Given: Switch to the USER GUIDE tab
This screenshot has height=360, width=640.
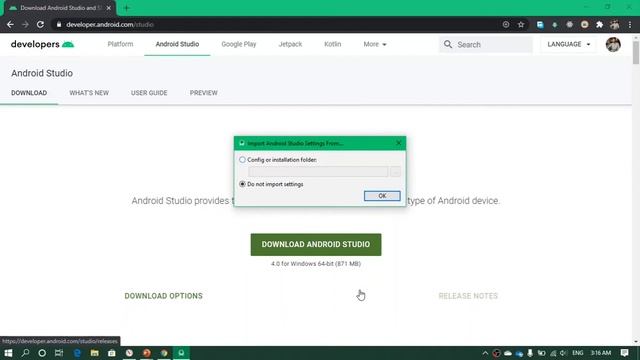Looking at the screenshot, I should [x=149, y=93].
